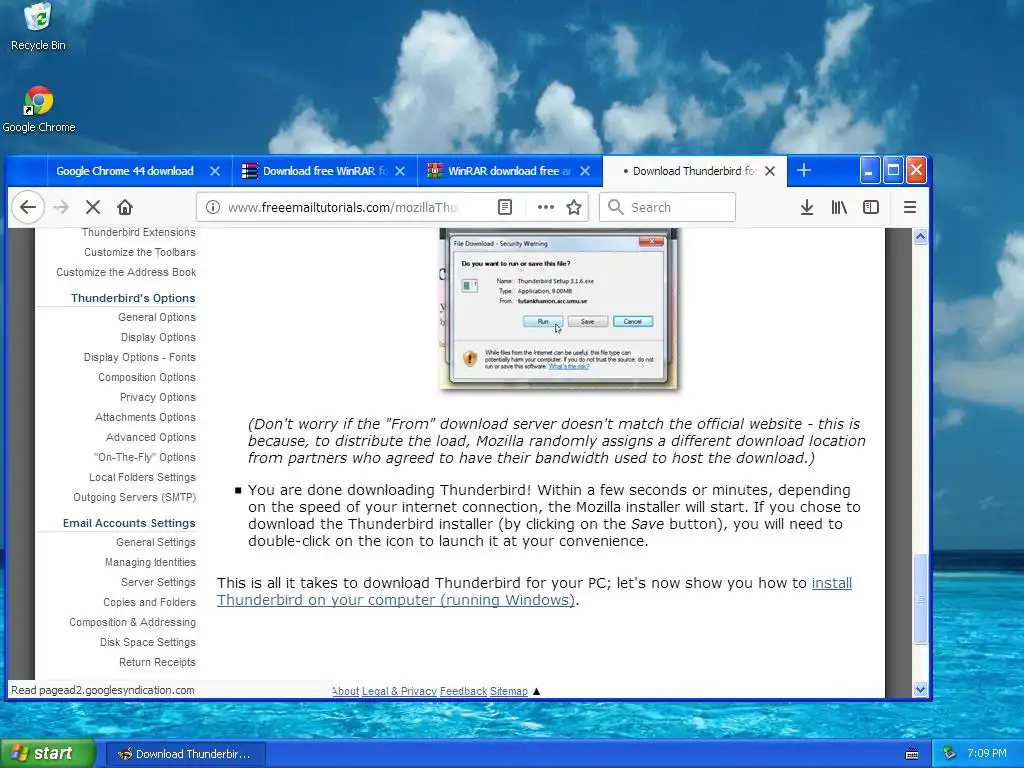Image resolution: width=1024 pixels, height=768 pixels.
Task: Open the library bookshelf icon
Action: pyautogui.click(x=839, y=208)
